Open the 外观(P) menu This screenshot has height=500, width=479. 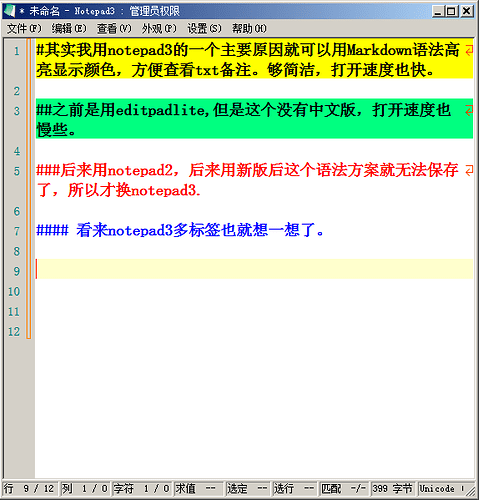pyautogui.click(x=159, y=29)
